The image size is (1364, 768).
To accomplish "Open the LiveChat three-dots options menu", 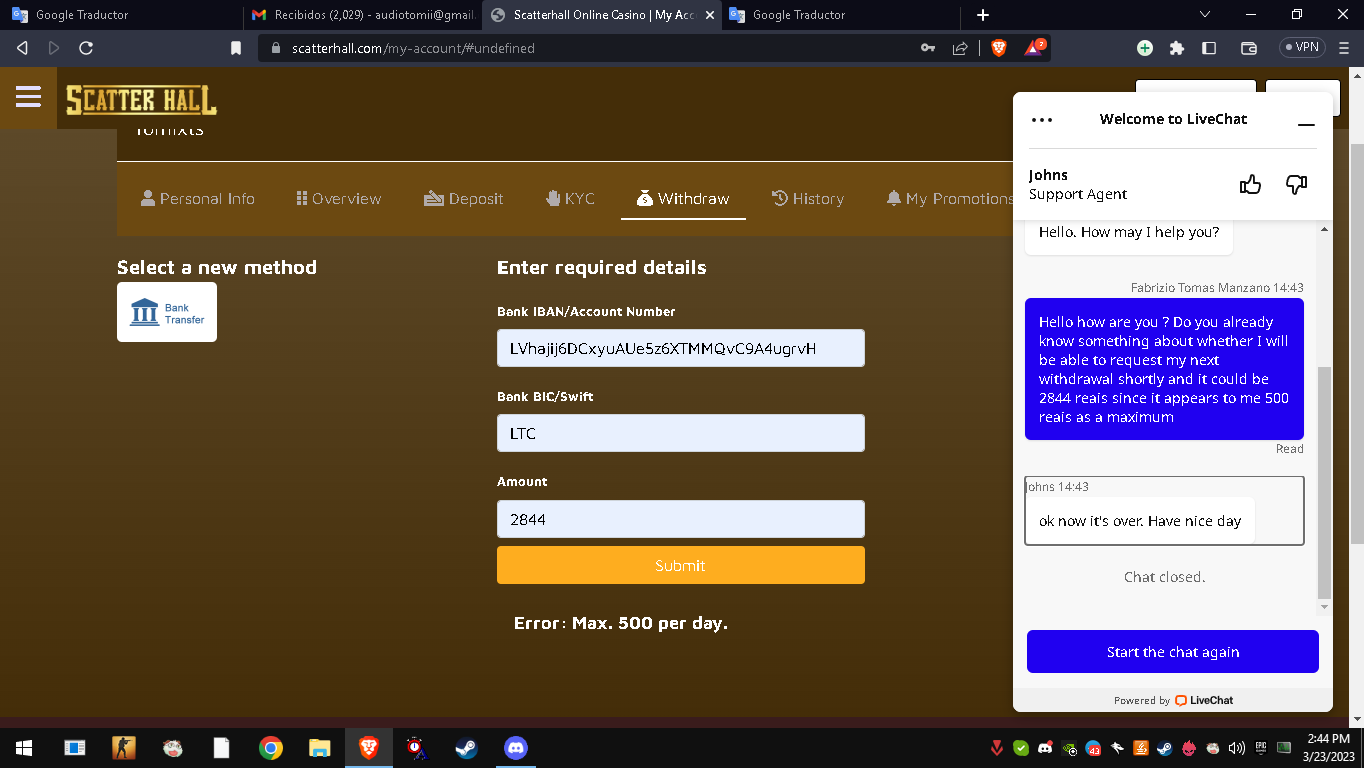I will pos(1042,120).
